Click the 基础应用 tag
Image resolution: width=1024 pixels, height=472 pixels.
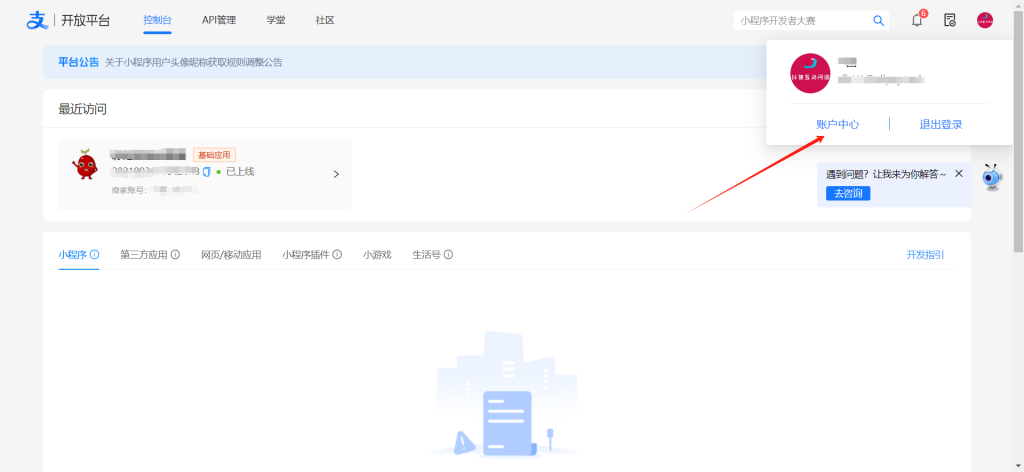(214, 155)
